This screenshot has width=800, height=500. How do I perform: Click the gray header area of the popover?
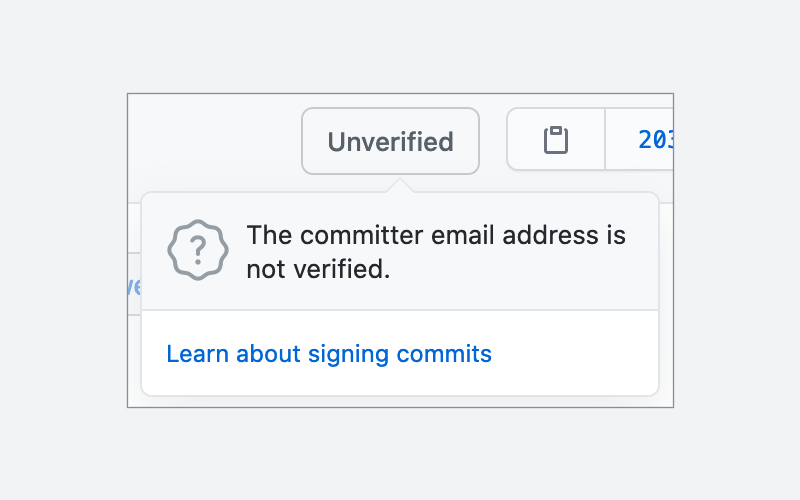coord(400,251)
